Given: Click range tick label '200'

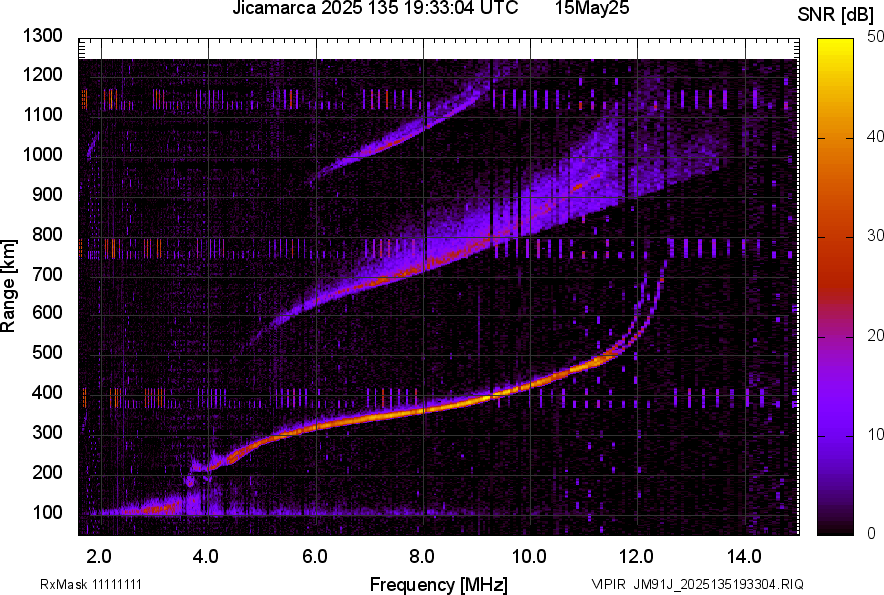Looking at the screenshot, I should click(x=47, y=472).
